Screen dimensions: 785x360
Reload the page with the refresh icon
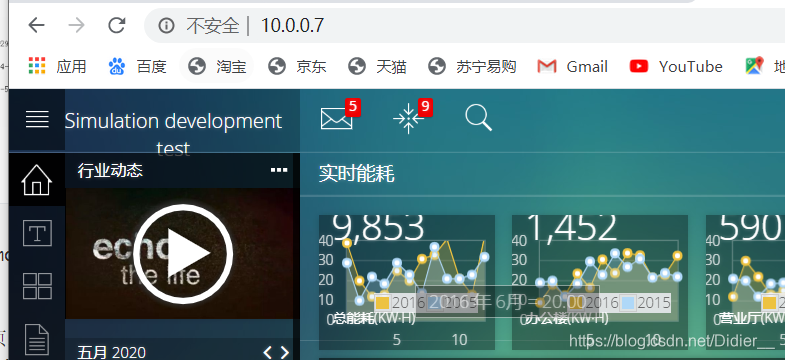117,25
